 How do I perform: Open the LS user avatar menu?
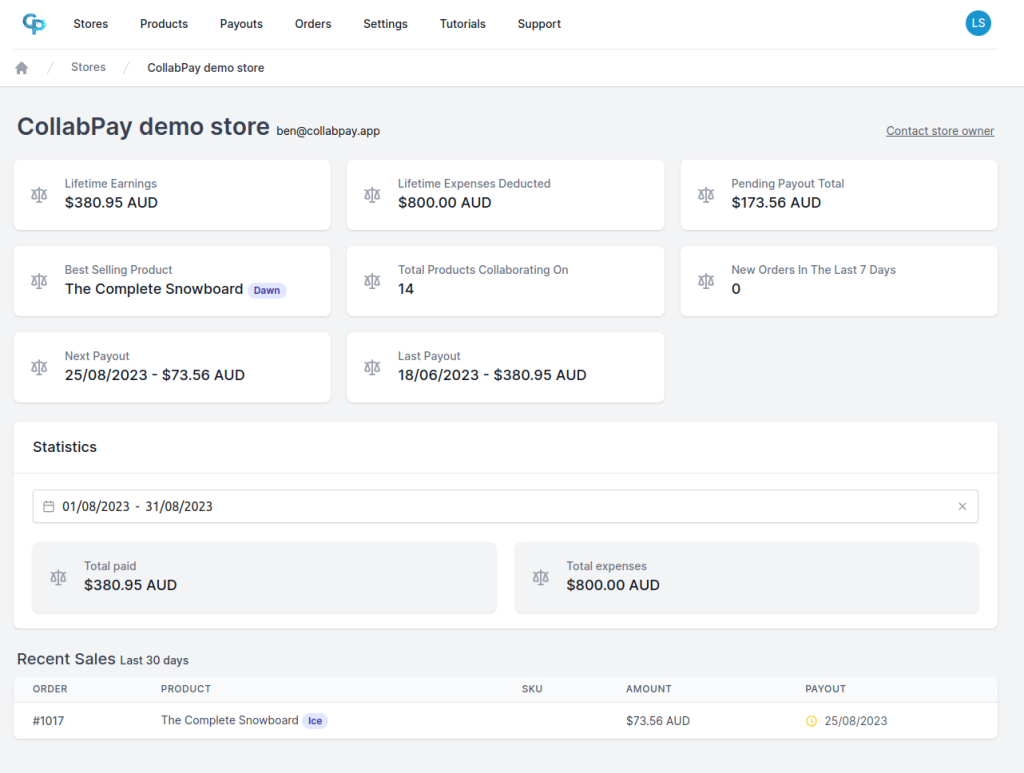(977, 23)
